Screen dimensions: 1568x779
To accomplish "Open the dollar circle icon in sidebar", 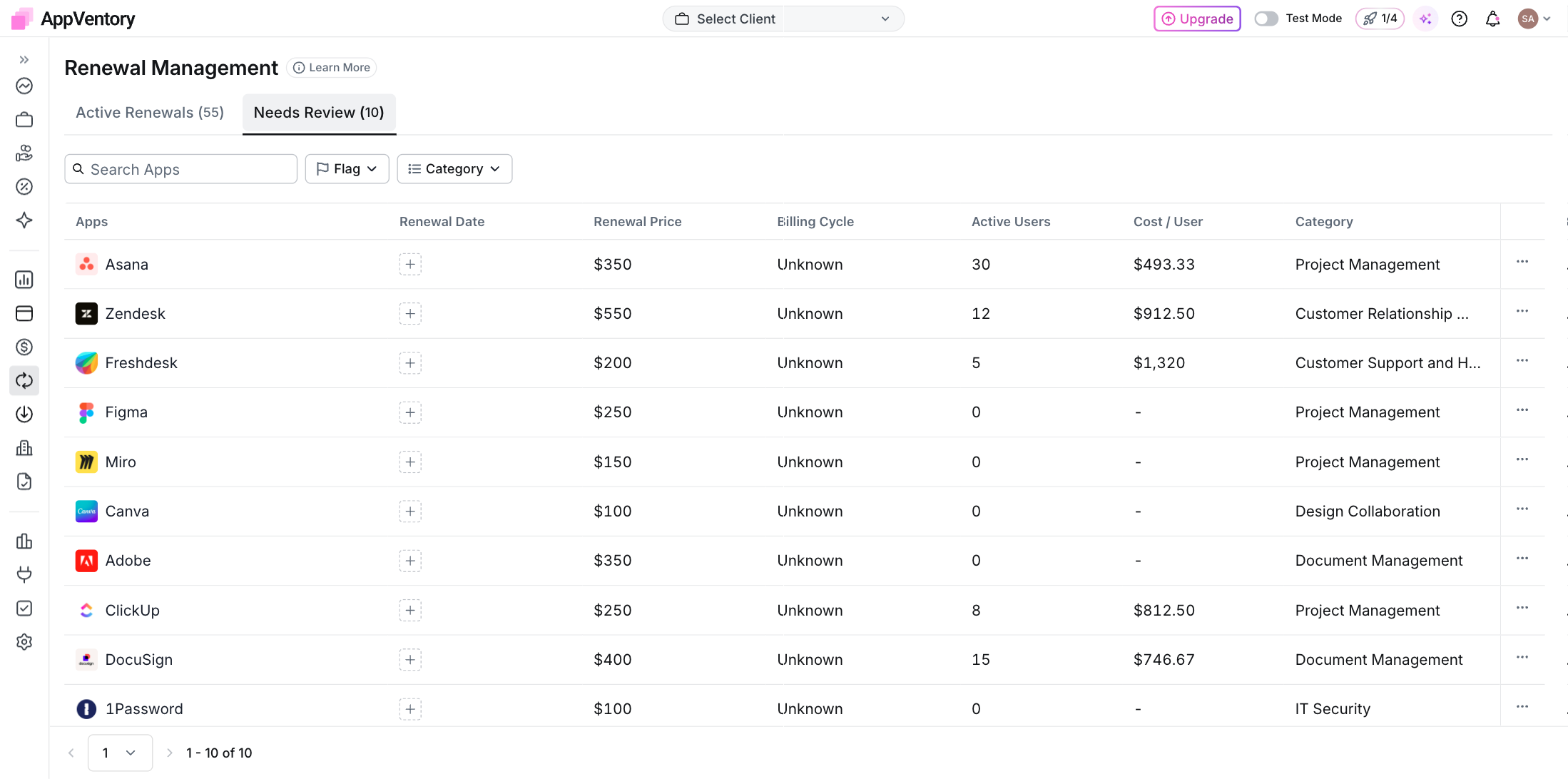I will (24, 347).
